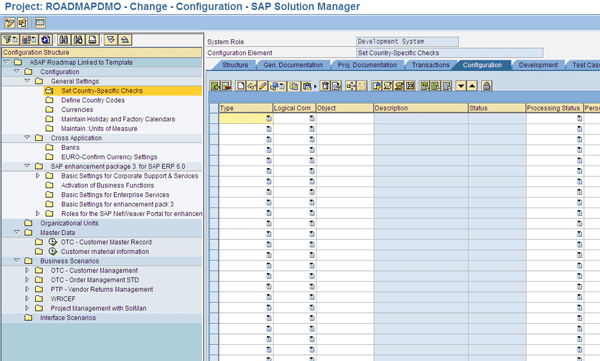600x361 pixels.
Task: Click the printer icon in tree toolbar
Action: click(93, 39)
